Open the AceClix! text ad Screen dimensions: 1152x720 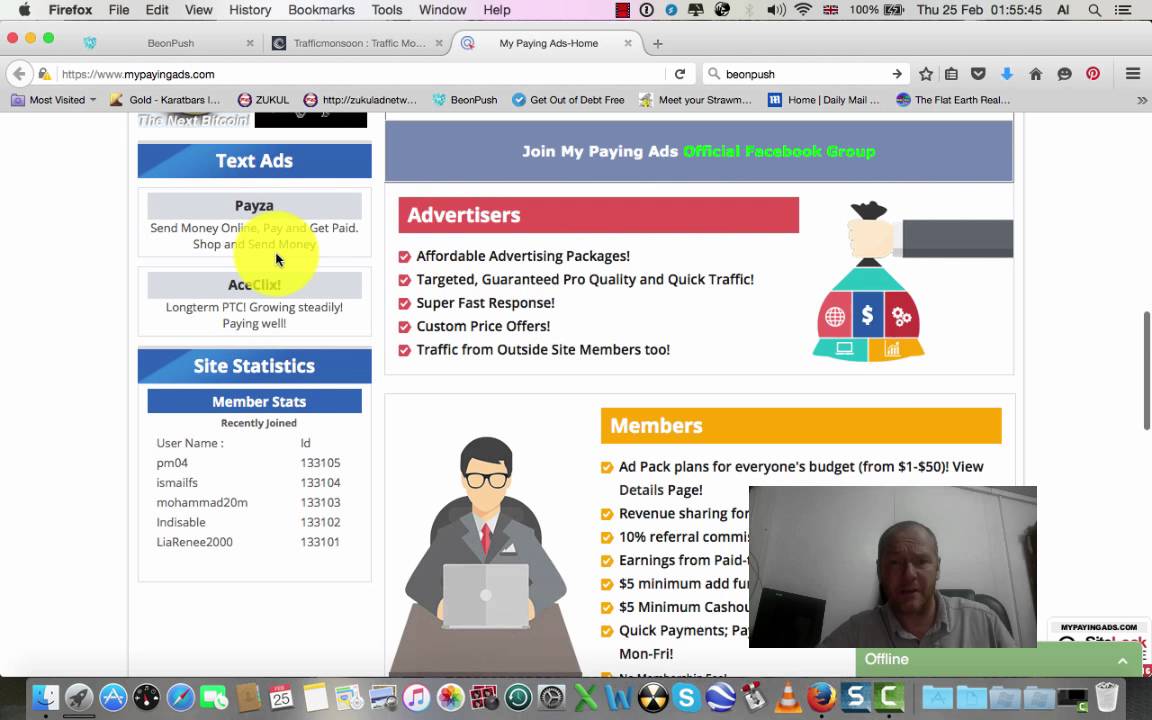tap(254, 284)
